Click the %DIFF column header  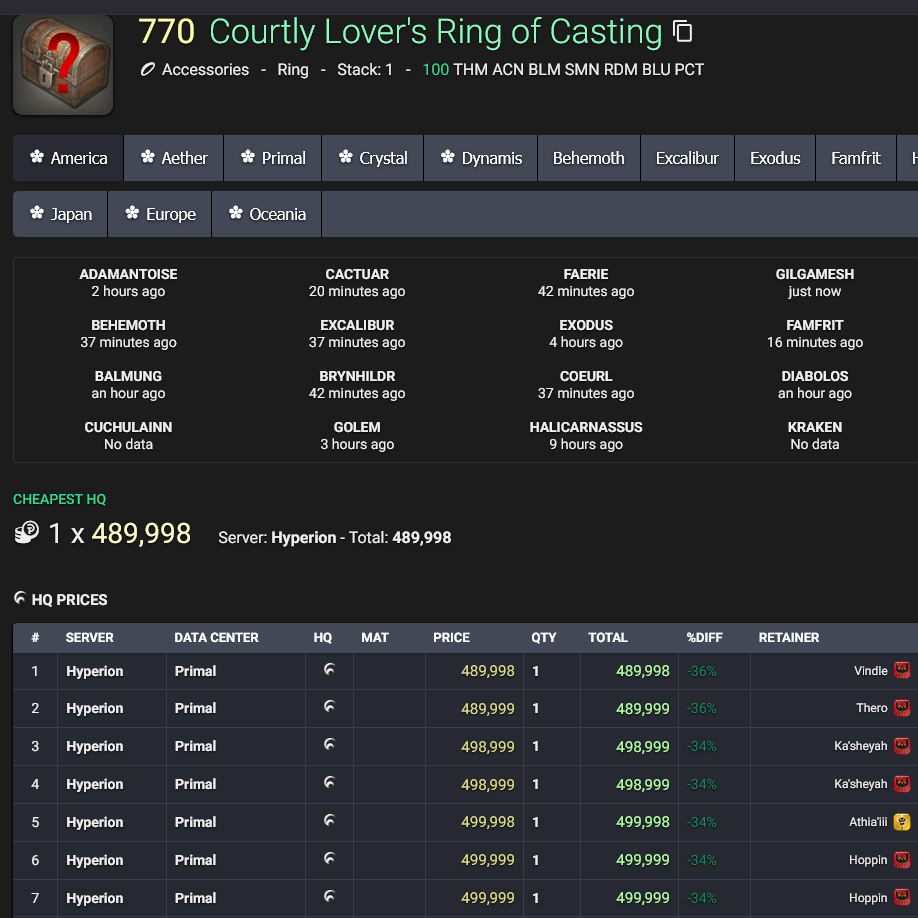[x=704, y=638]
